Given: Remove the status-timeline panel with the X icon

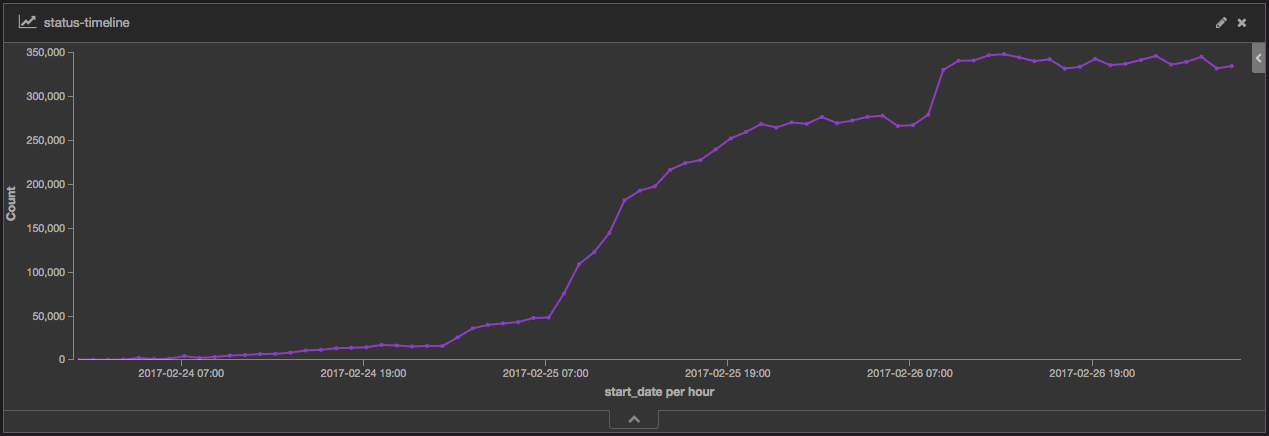Looking at the screenshot, I should click(1242, 22).
